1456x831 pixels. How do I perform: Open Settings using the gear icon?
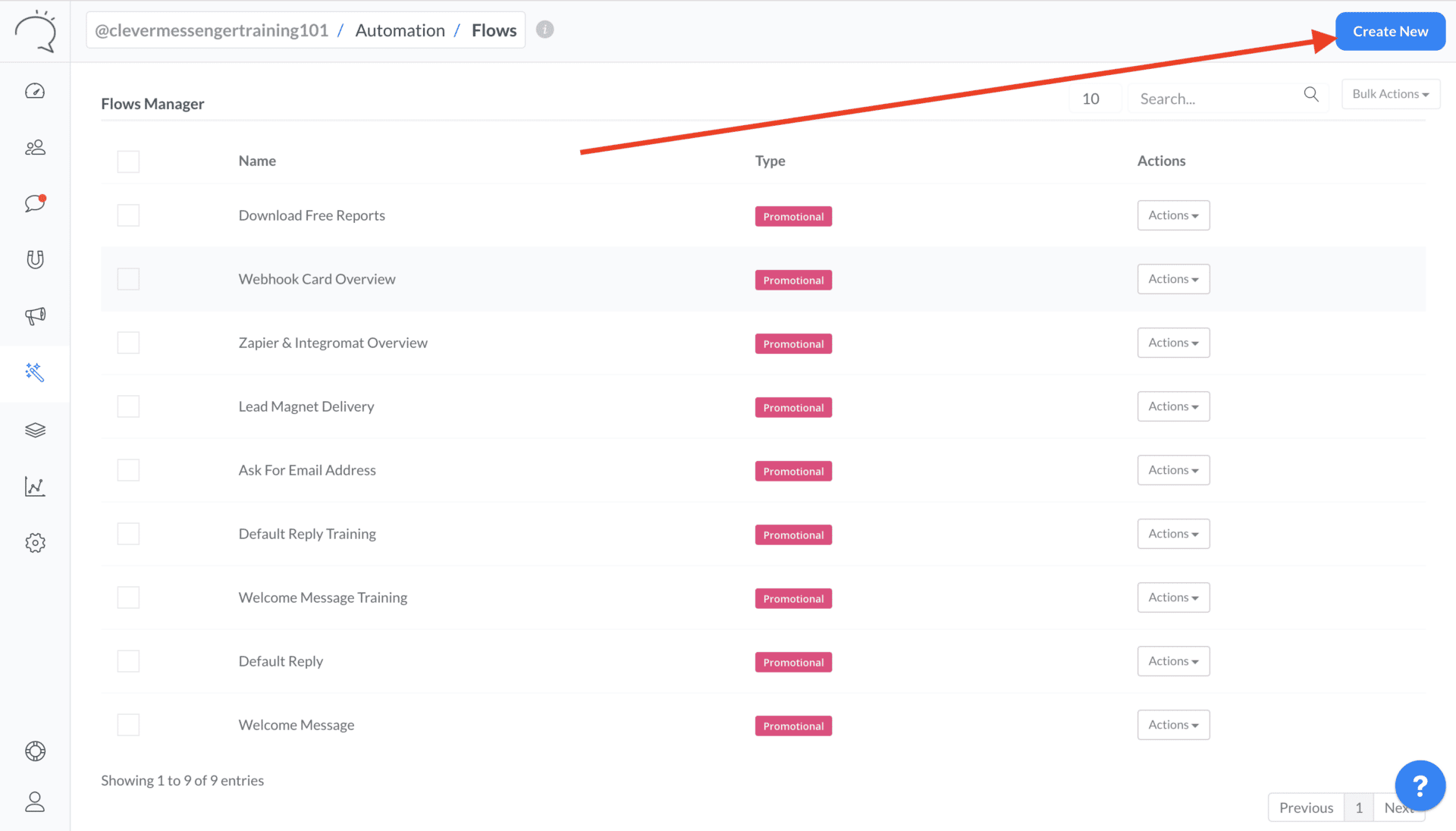click(x=35, y=543)
